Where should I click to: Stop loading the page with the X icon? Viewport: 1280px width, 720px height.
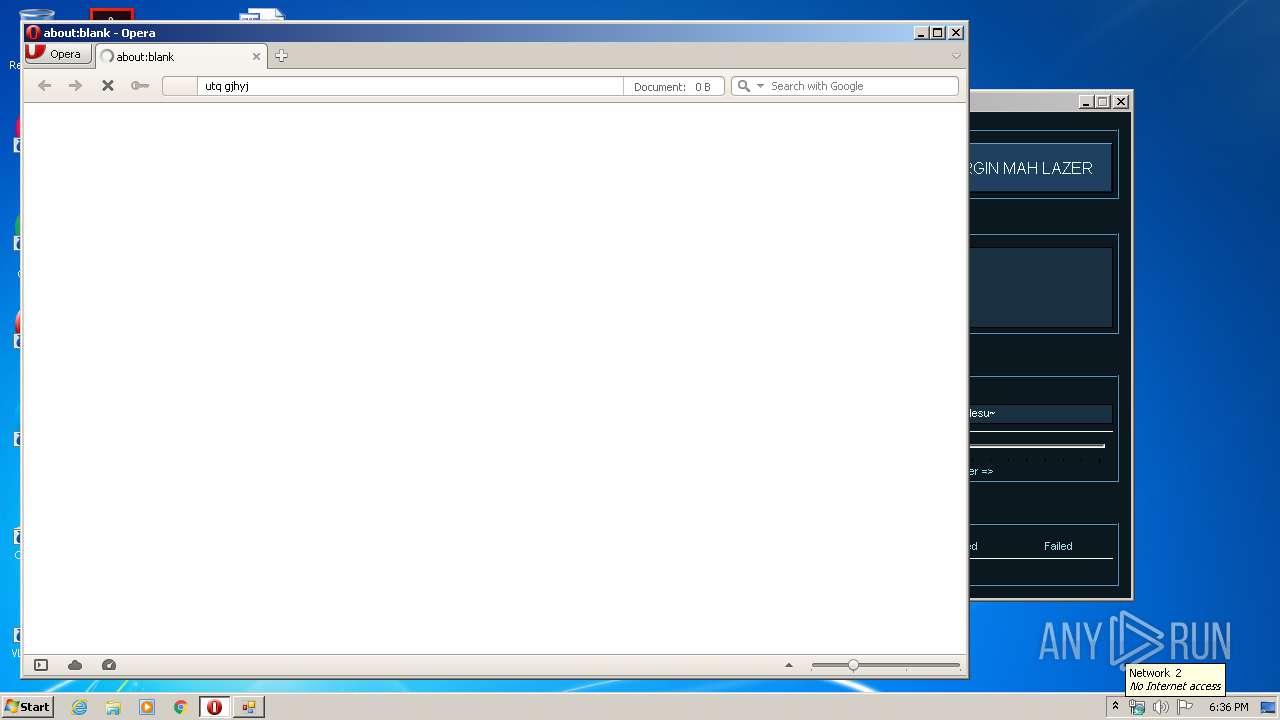click(108, 86)
